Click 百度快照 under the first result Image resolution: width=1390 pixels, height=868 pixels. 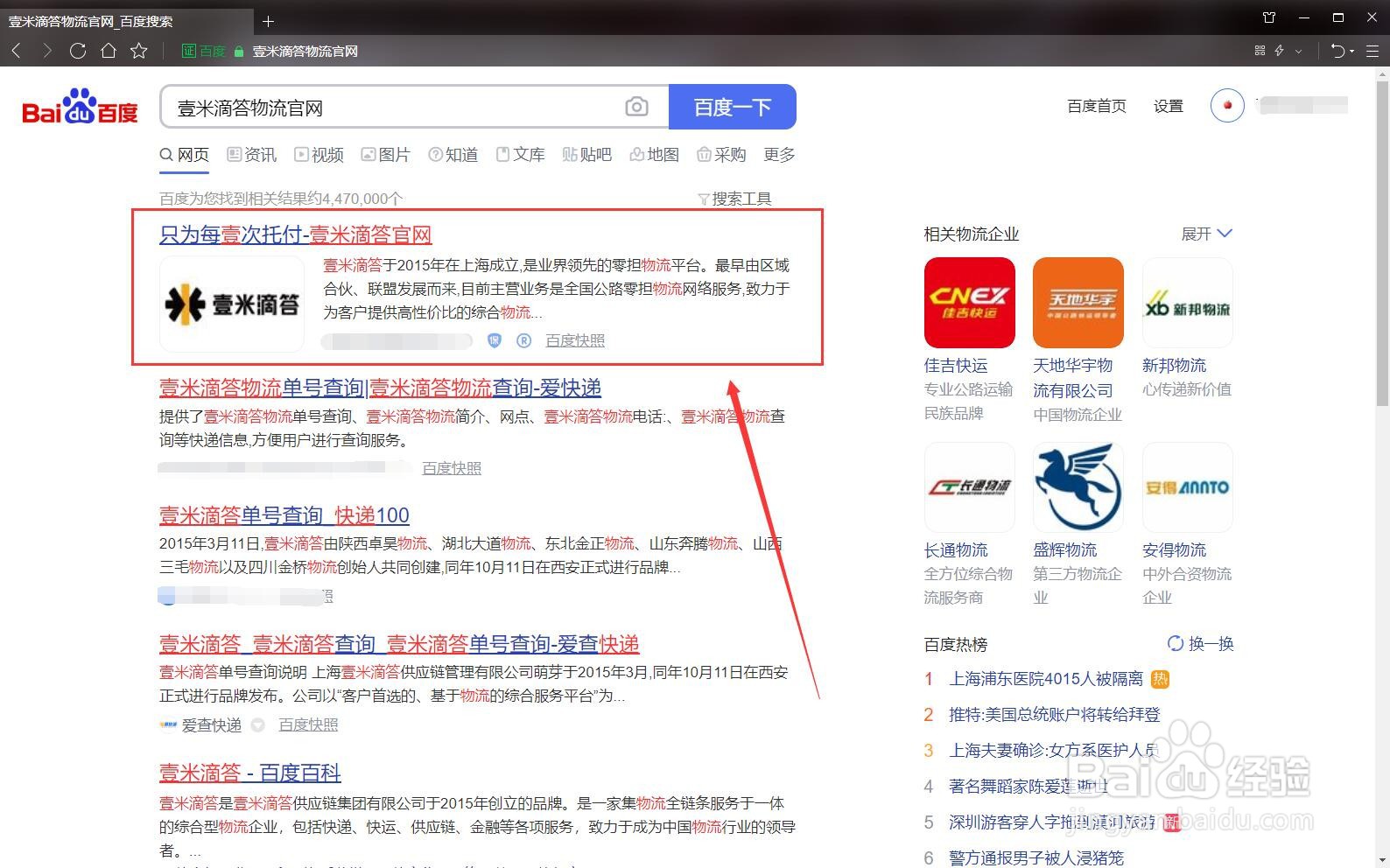575,340
